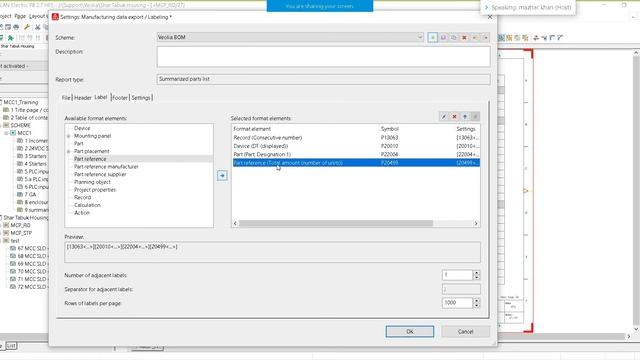This screenshot has width=640, height=360.
Task: Click the Export scheme icon
Action: (485, 38)
